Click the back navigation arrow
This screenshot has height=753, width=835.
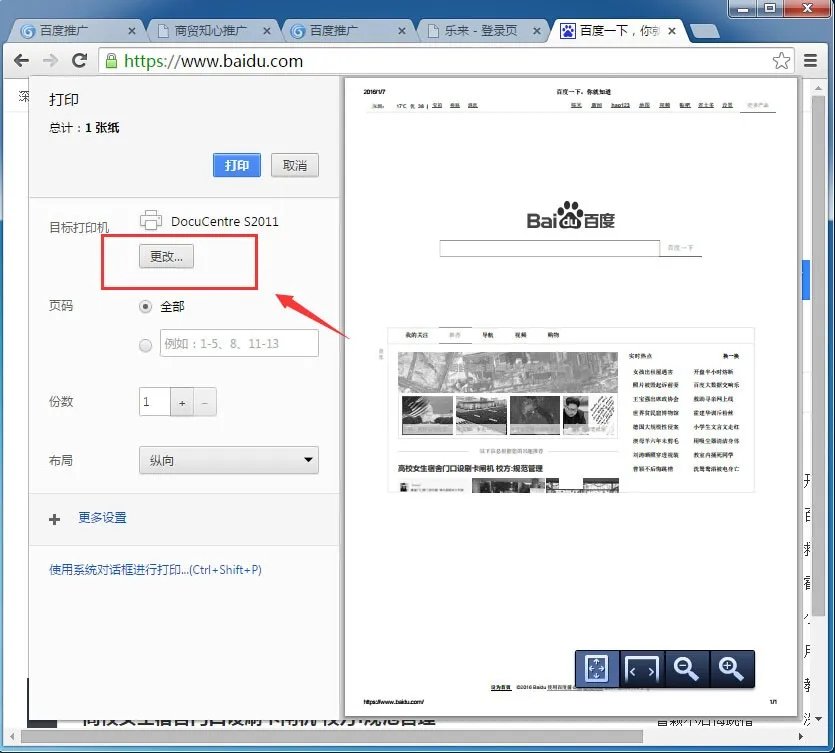(x=22, y=60)
